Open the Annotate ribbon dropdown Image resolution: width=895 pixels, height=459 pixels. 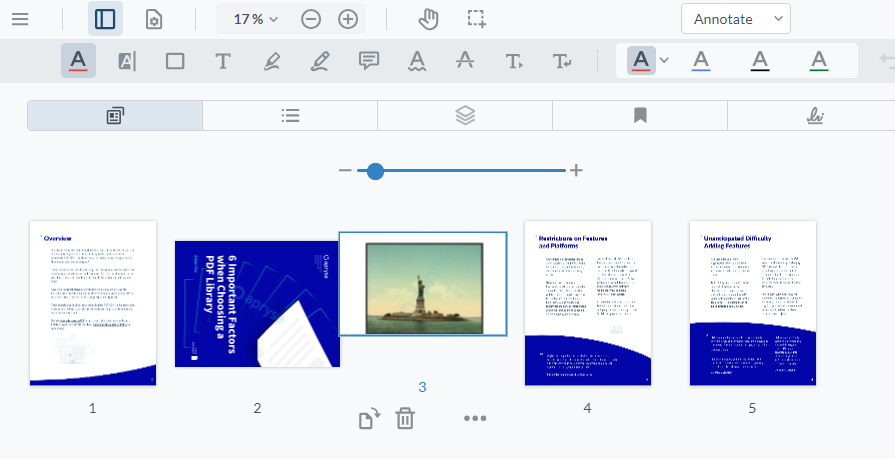click(736, 19)
